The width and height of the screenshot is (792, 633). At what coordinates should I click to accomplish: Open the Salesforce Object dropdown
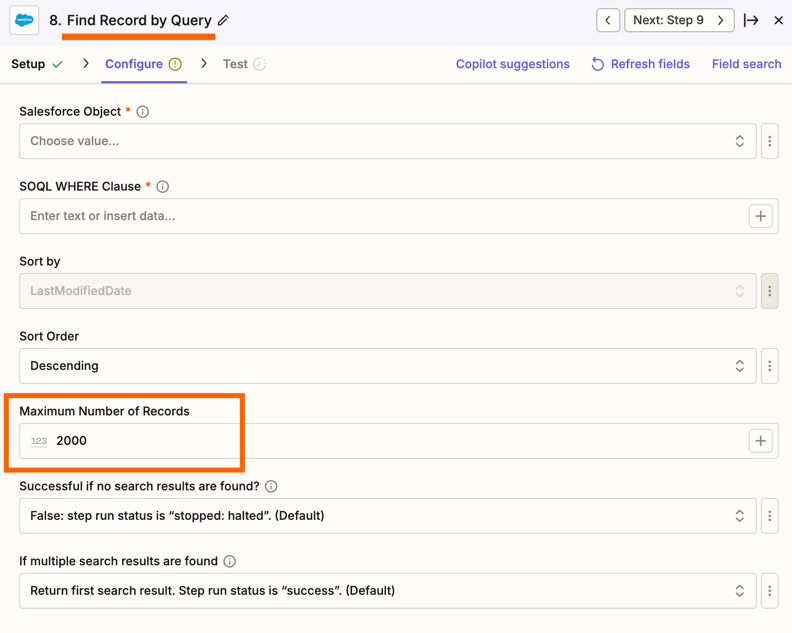pyautogui.click(x=387, y=141)
